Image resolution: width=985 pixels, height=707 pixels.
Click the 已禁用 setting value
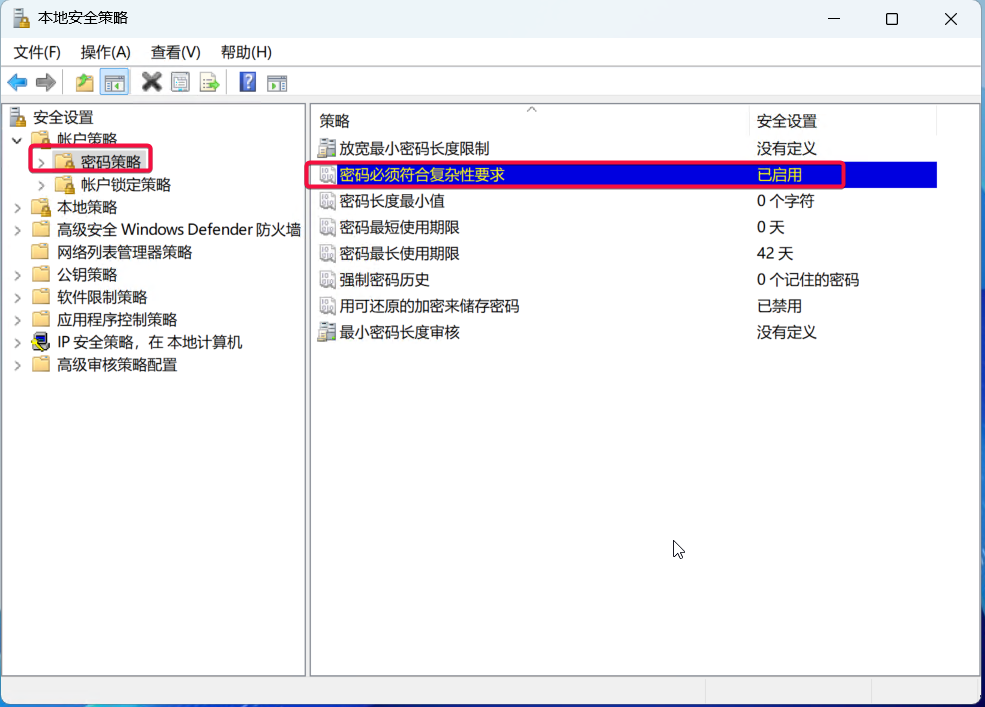pos(779,306)
